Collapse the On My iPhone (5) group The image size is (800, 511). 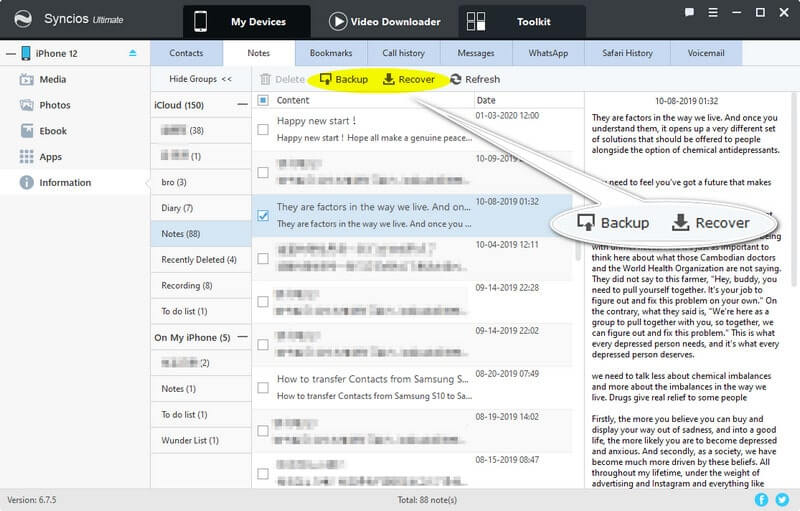click(x=242, y=337)
